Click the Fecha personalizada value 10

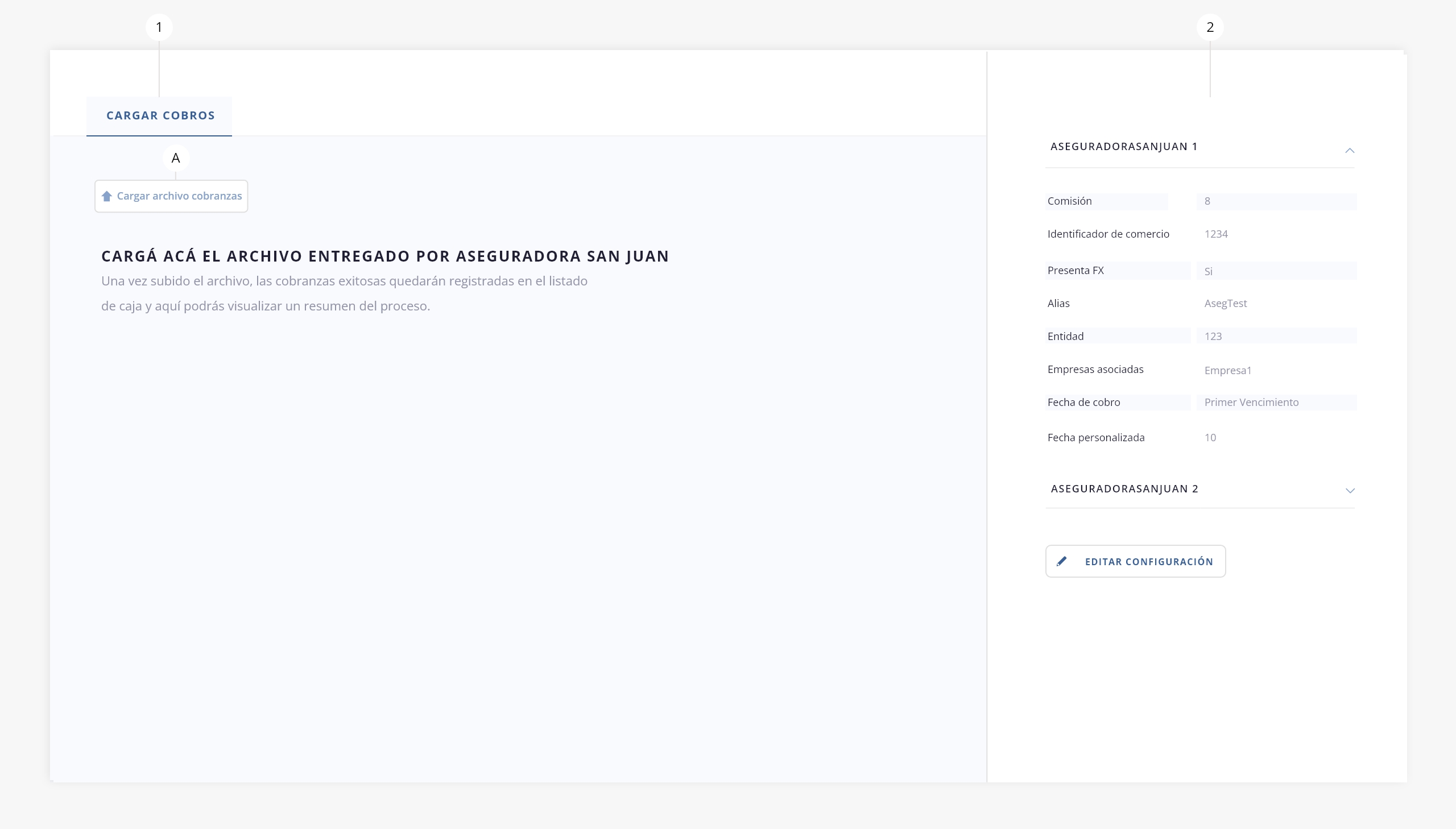pos(1210,438)
